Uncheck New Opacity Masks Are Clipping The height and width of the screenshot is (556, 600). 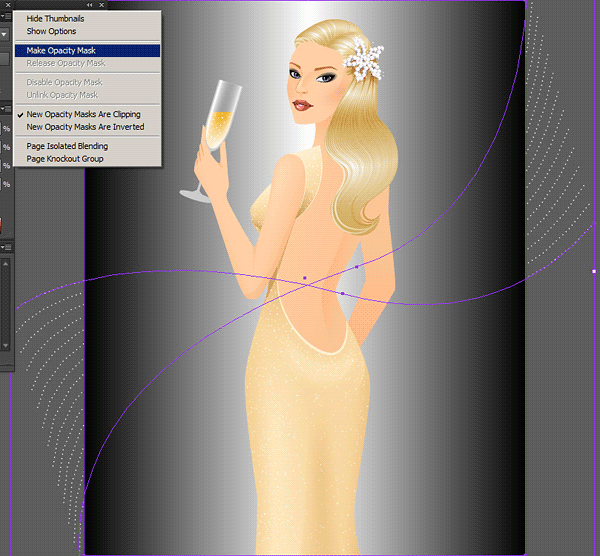pos(83,114)
